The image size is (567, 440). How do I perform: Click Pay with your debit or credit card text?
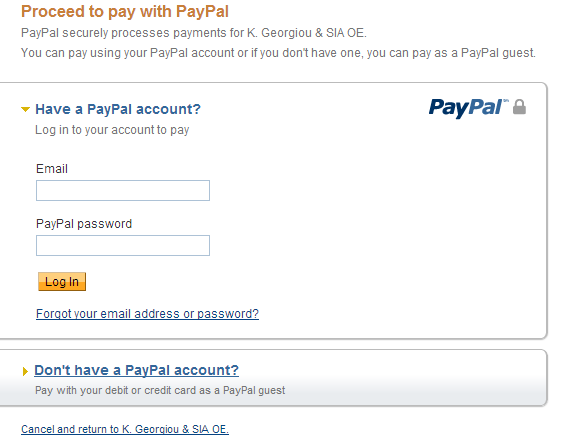(x=160, y=390)
